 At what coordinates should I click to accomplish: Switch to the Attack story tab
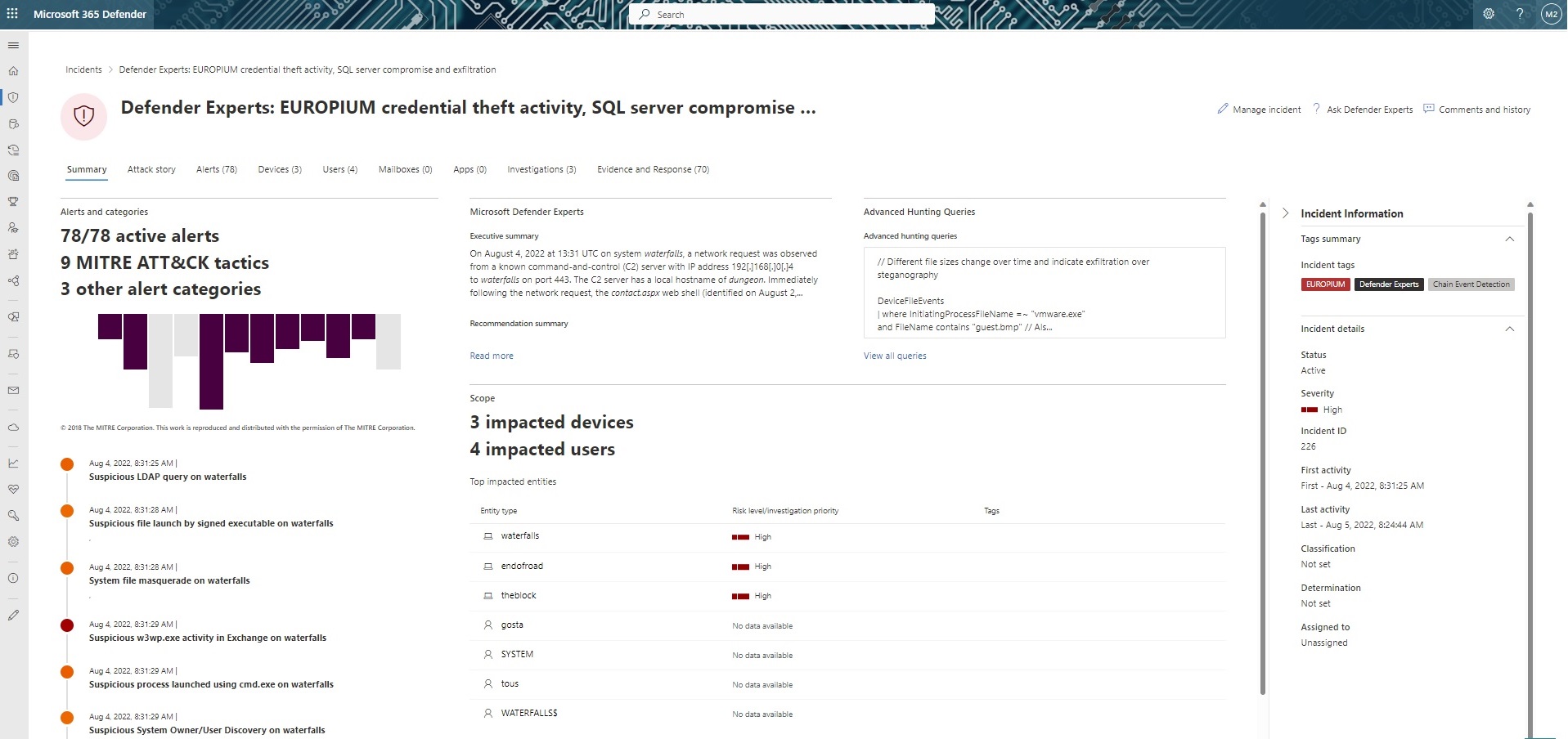pos(151,170)
